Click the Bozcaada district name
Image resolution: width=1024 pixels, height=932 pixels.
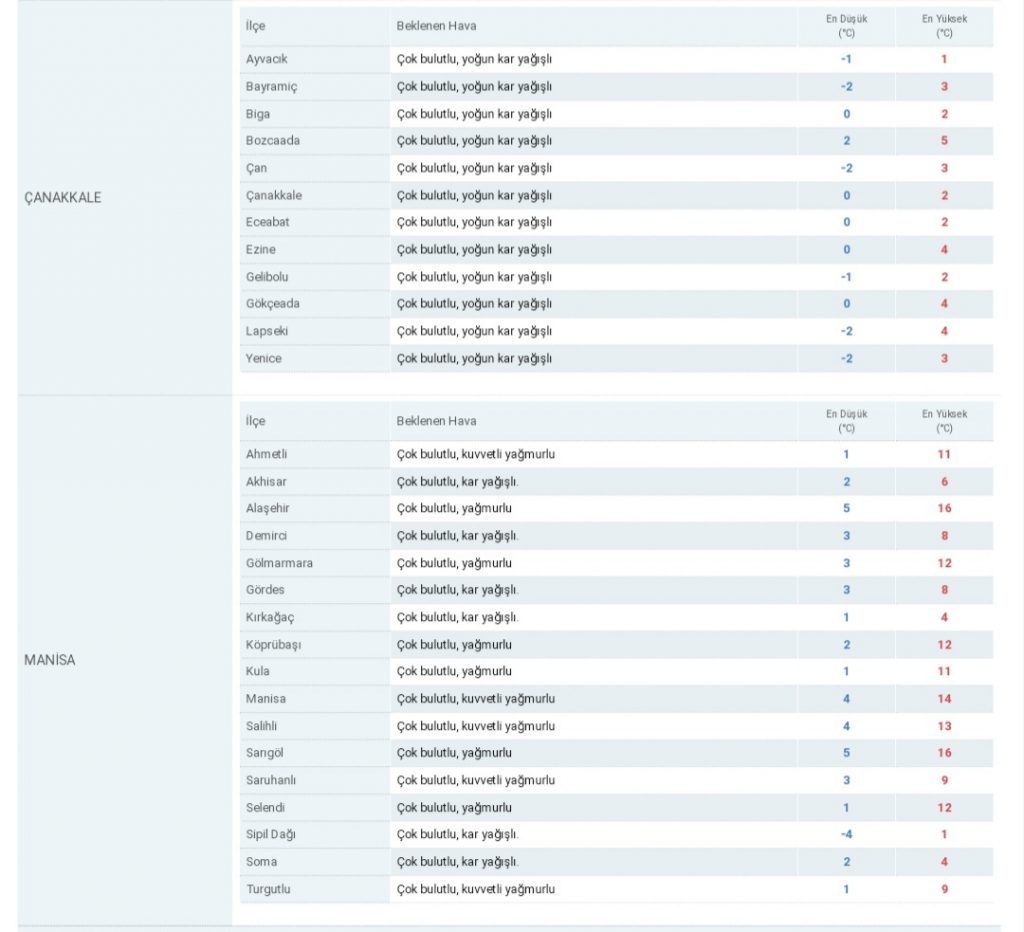[x=272, y=140]
